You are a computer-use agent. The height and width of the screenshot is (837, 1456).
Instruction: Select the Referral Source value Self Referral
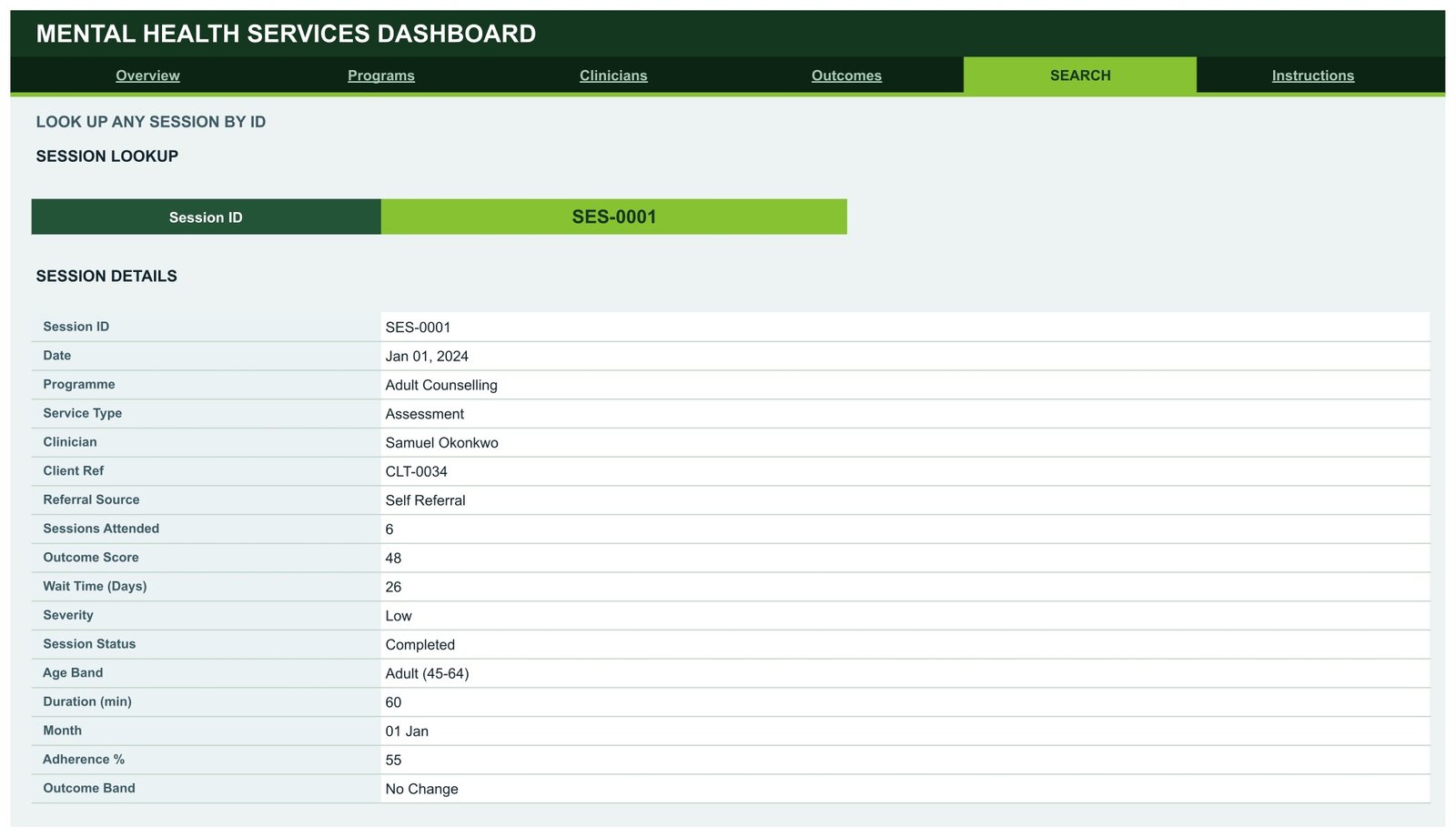point(425,500)
